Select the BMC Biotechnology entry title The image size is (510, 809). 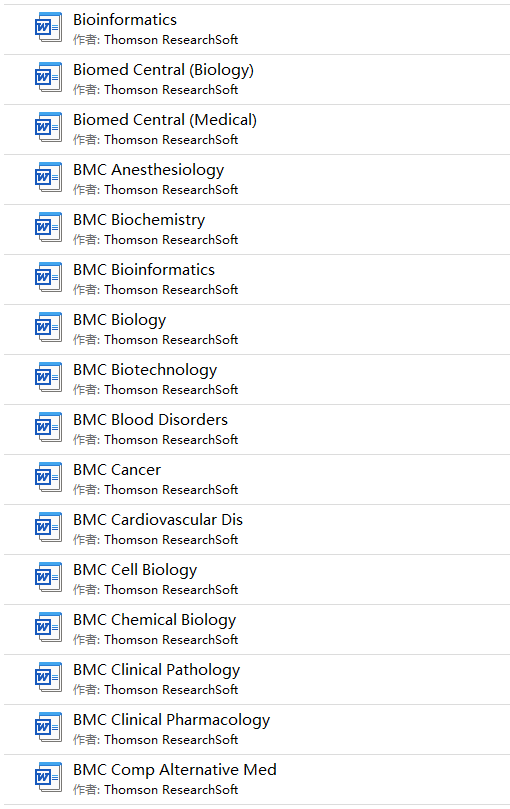(x=145, y=370)
